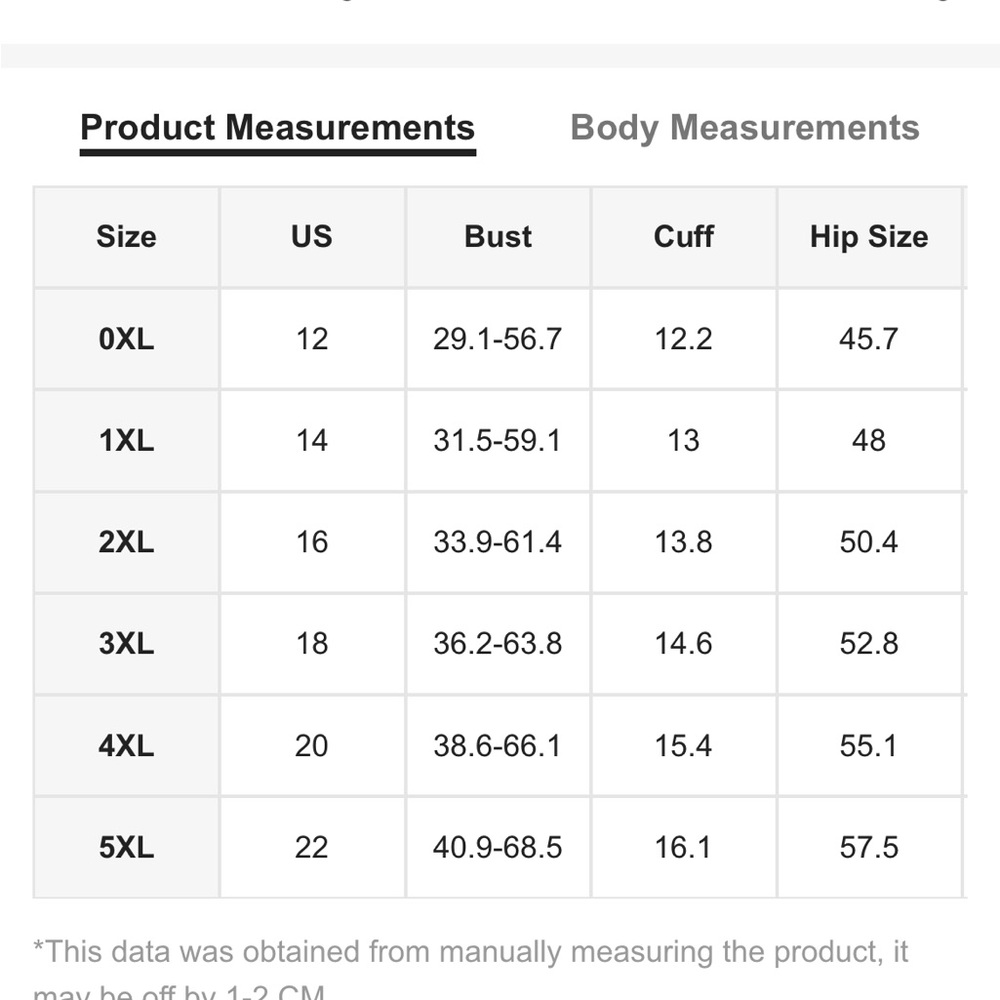Click the 52.8 hip size cell

(868, 644)
